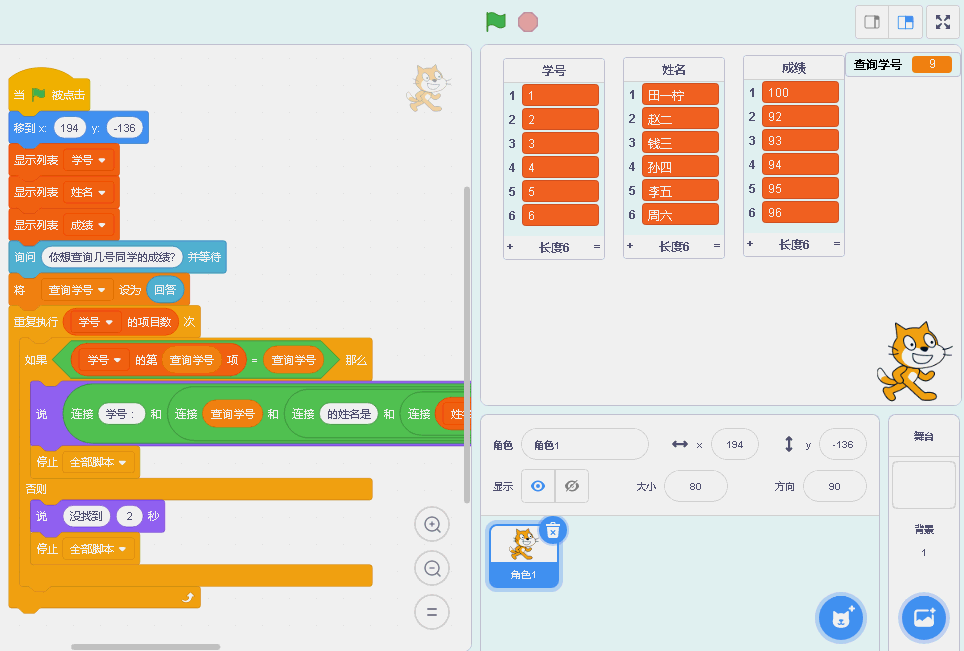964x651 pixels.
Task: Click the 舞台 label in stage panel
Action: click(x=923, y=436)
